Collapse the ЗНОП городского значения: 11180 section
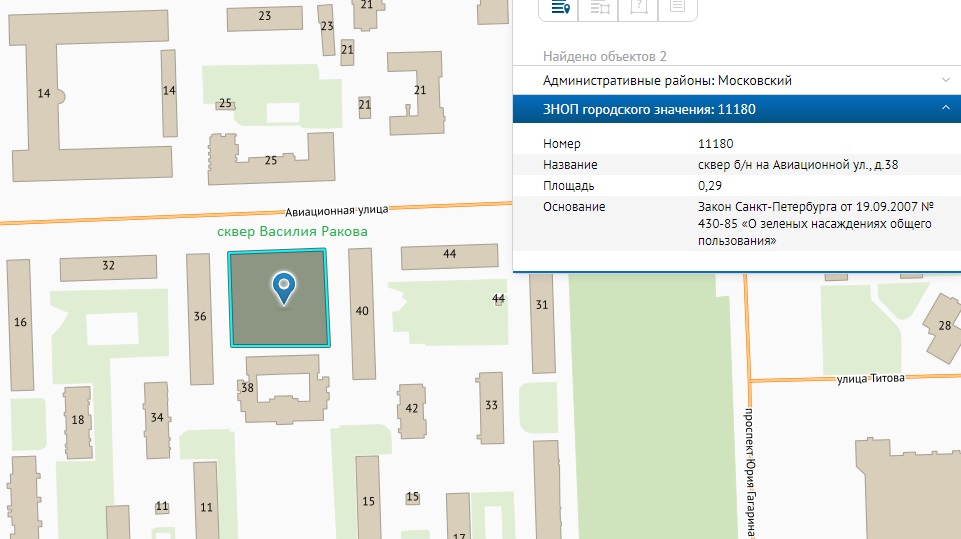Image resolution: width=961 pixels, height=539 pixels. click(945, 109)
